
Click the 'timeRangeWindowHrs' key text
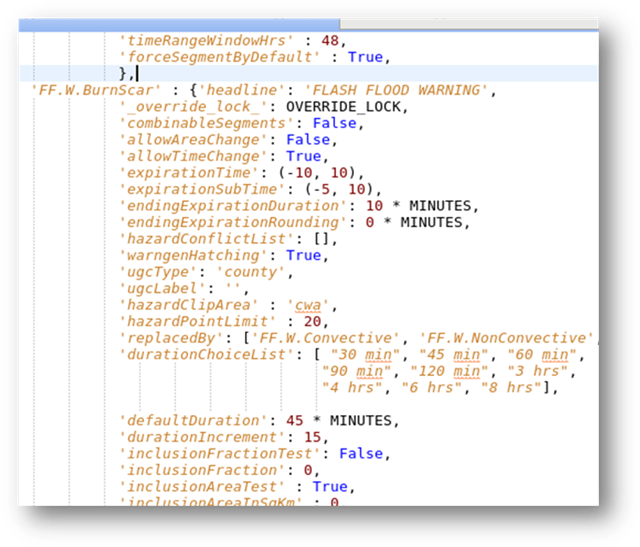(x=206, y=41)
